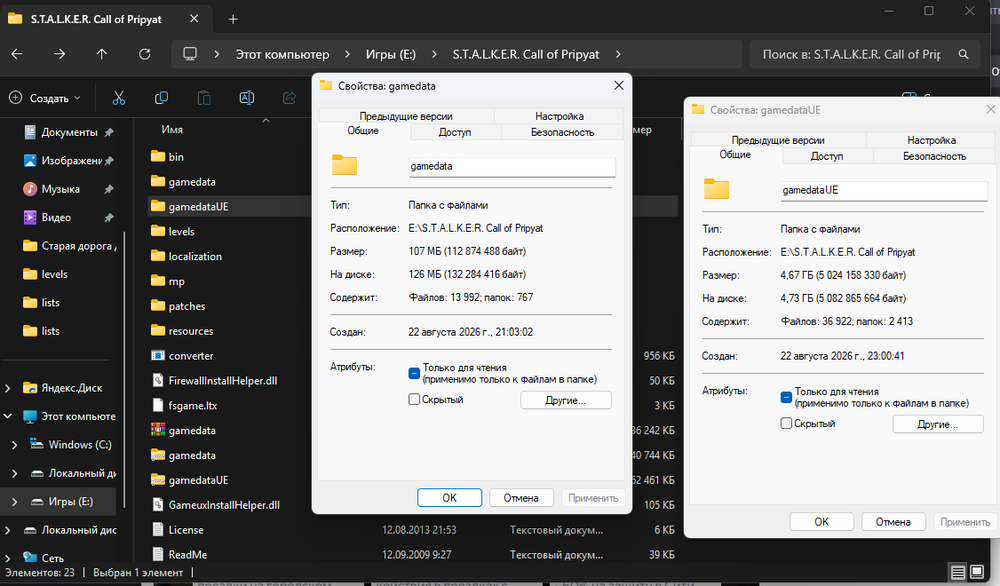Viewport: 1000px width, 586px height.
Task: Open Доступ tab in gamedataUE properties
Action: click(x=827, y=156)
